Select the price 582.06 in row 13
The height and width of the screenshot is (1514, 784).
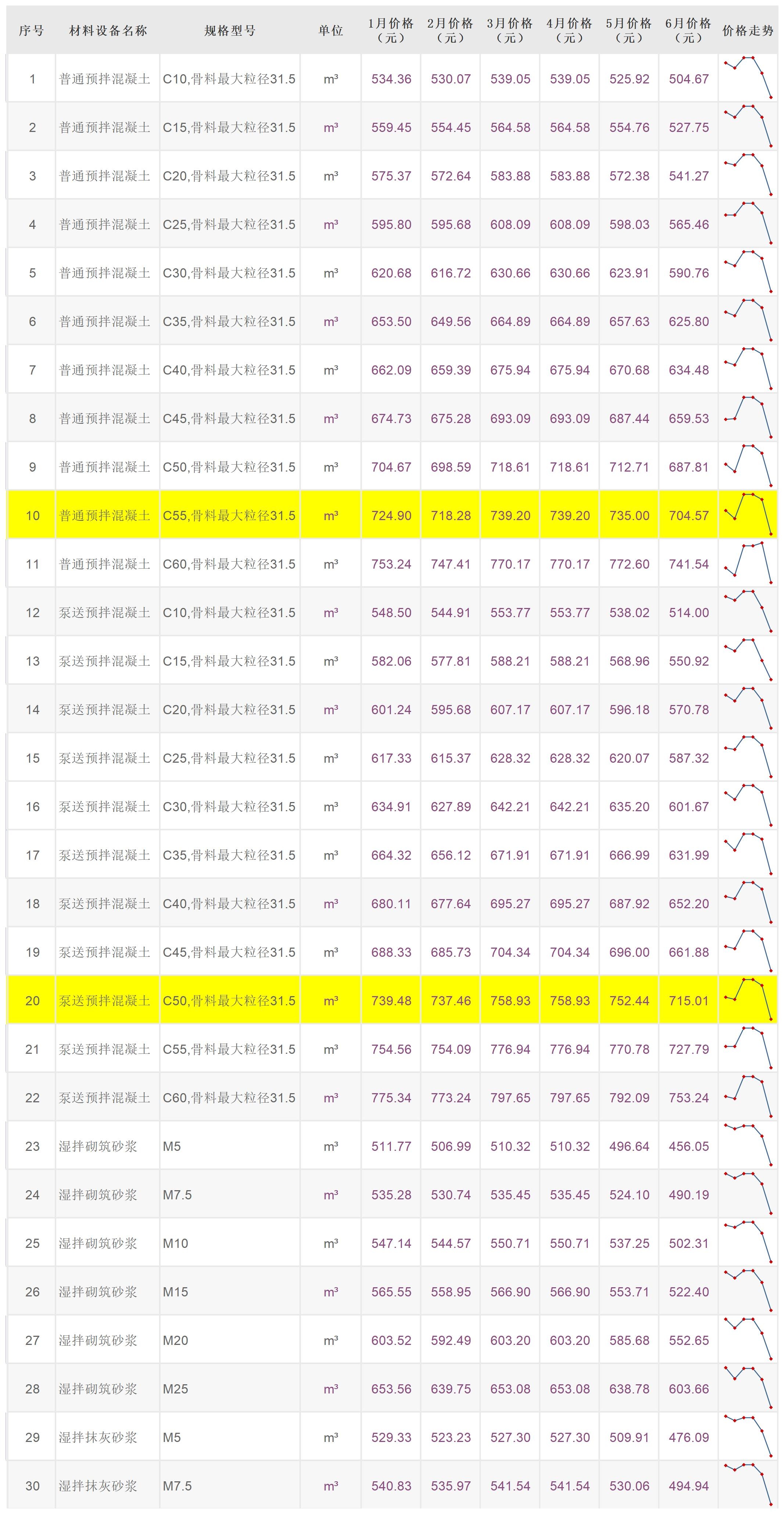tap(391, 661)
